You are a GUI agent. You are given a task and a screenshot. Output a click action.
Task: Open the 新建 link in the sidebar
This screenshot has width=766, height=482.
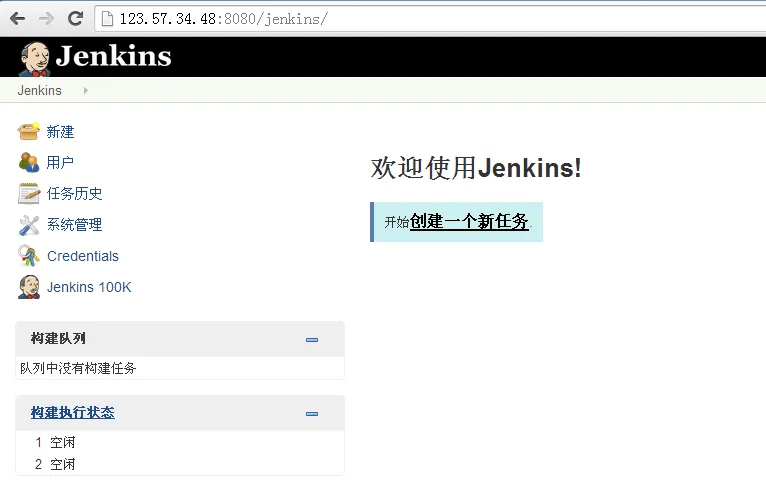pyautogui.click(x=60, y=132)
